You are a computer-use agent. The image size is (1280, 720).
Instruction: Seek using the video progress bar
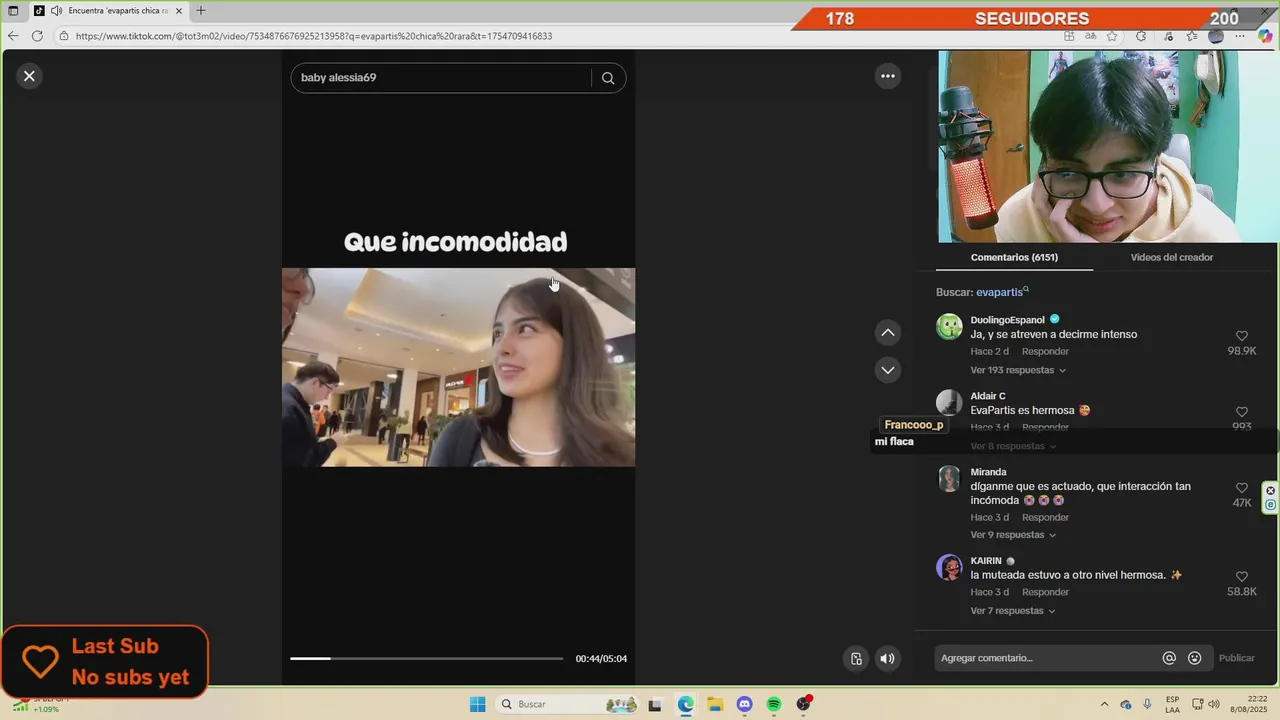coord(427,658)
